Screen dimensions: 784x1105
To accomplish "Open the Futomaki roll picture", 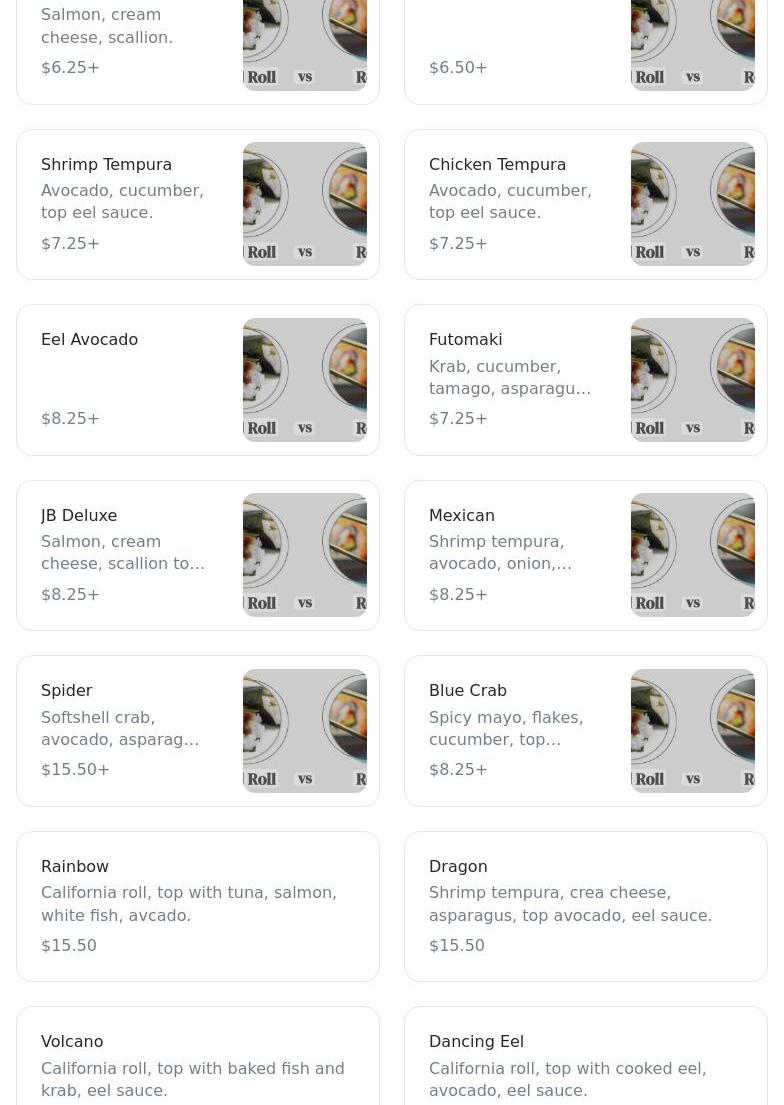I will pos(692,380).
